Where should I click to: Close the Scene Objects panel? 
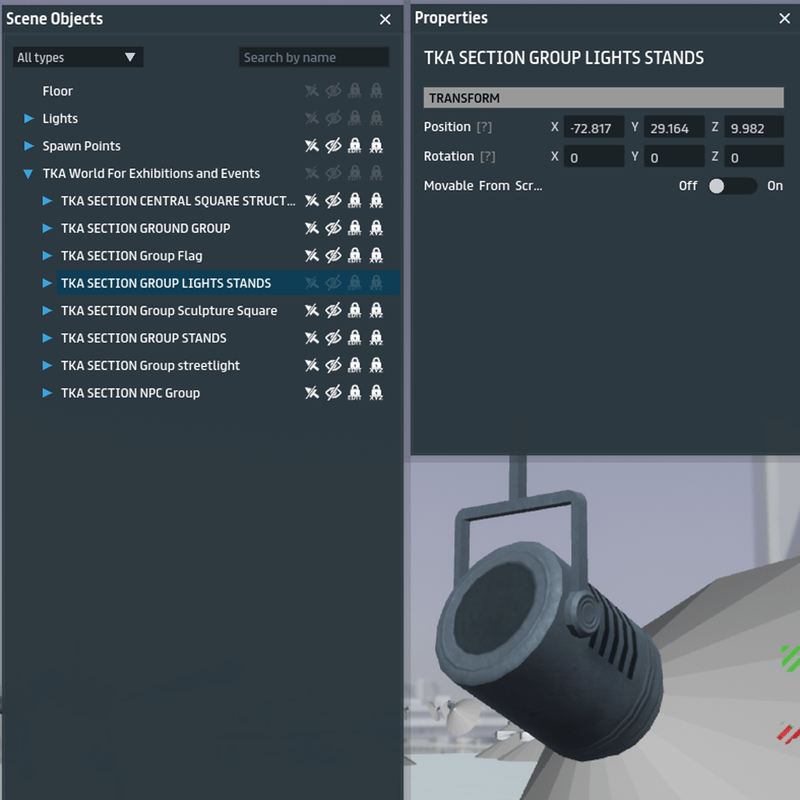pos(385,19)
